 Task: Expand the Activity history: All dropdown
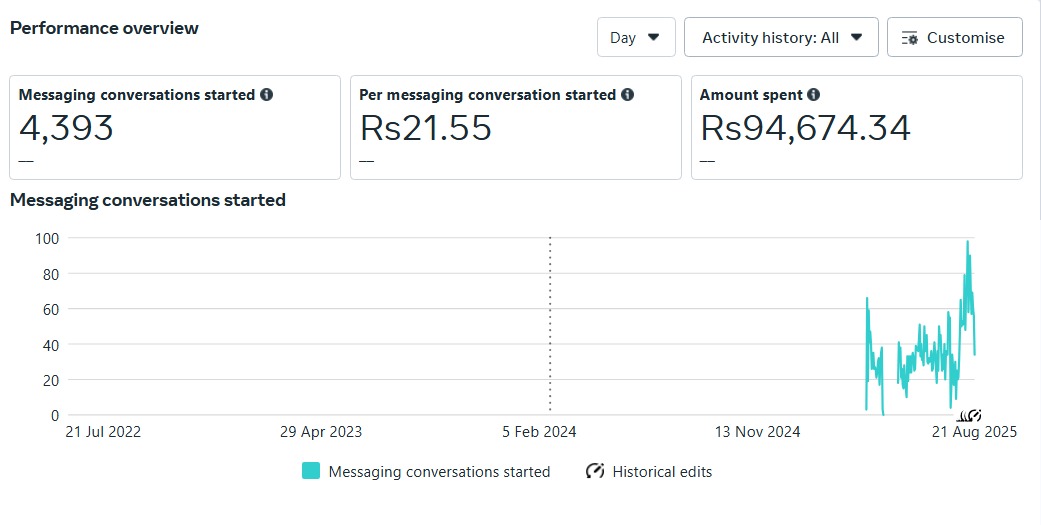click(x=781, y=37)
